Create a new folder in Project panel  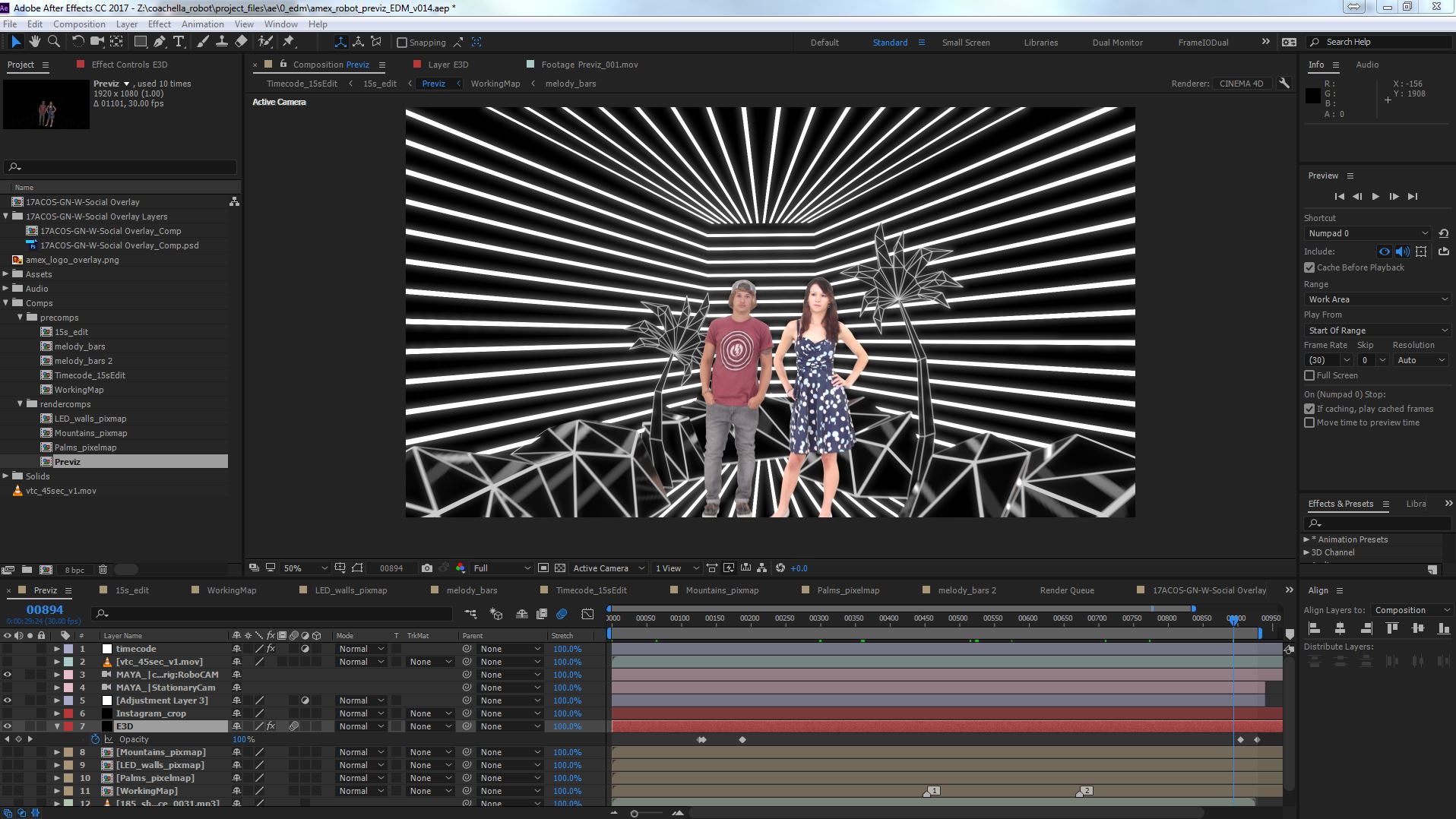coord(27,570)
